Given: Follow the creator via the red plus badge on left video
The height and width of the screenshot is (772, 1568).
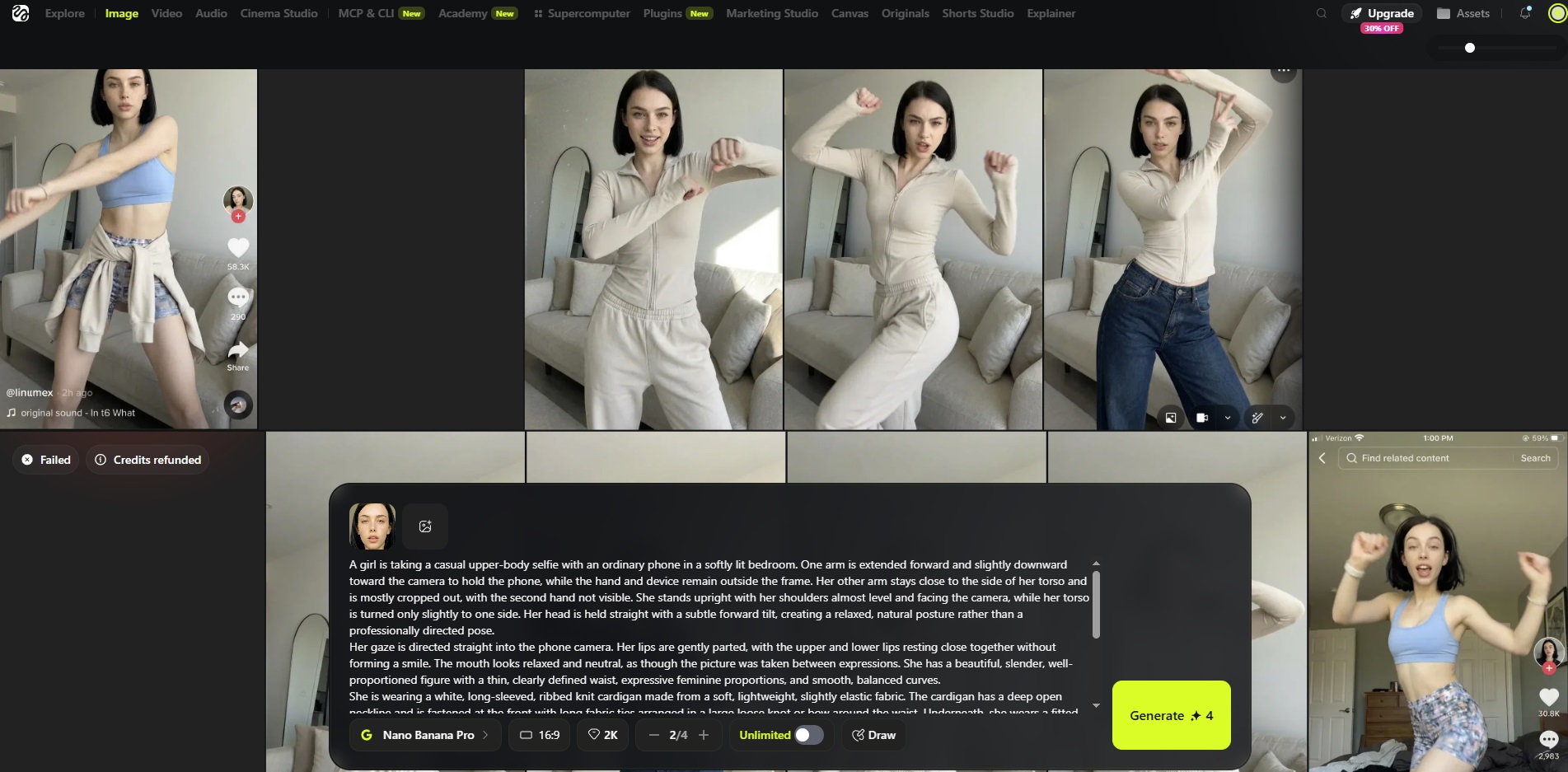Looking at the screenshot, I should click(238, 217).
